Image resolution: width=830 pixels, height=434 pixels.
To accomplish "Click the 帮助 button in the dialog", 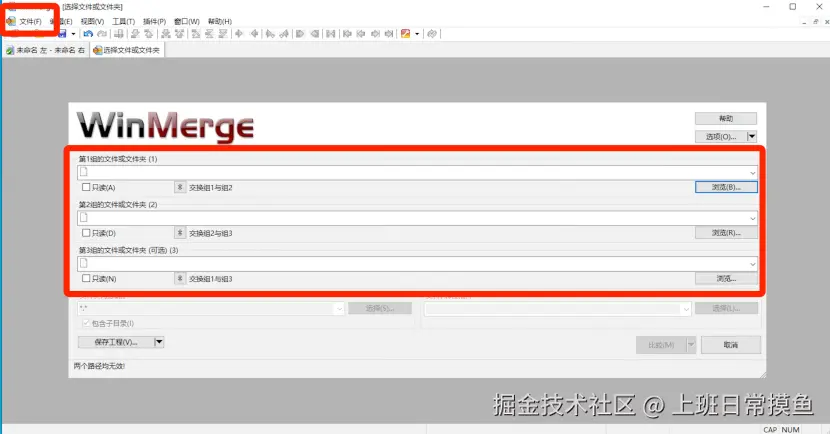I will point(726,119).
